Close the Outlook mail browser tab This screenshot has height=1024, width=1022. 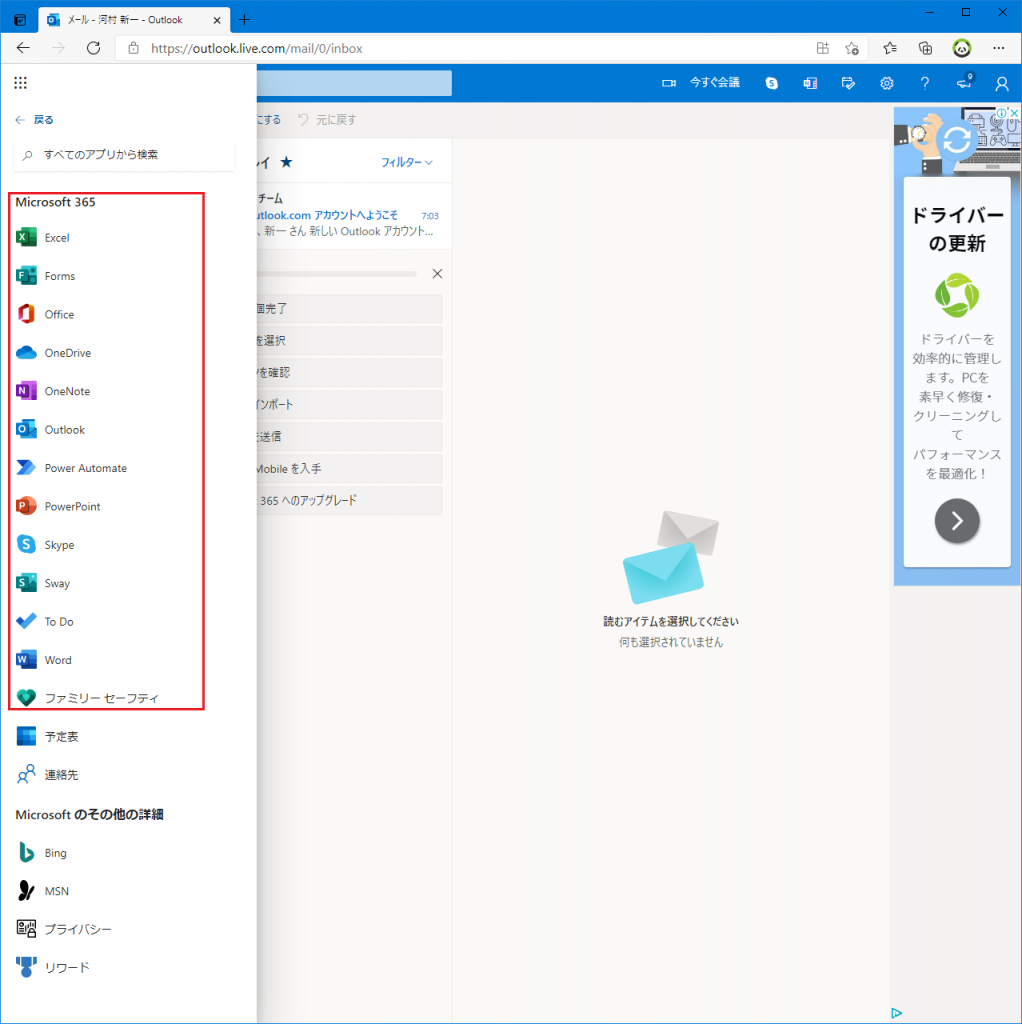(217, 20)
